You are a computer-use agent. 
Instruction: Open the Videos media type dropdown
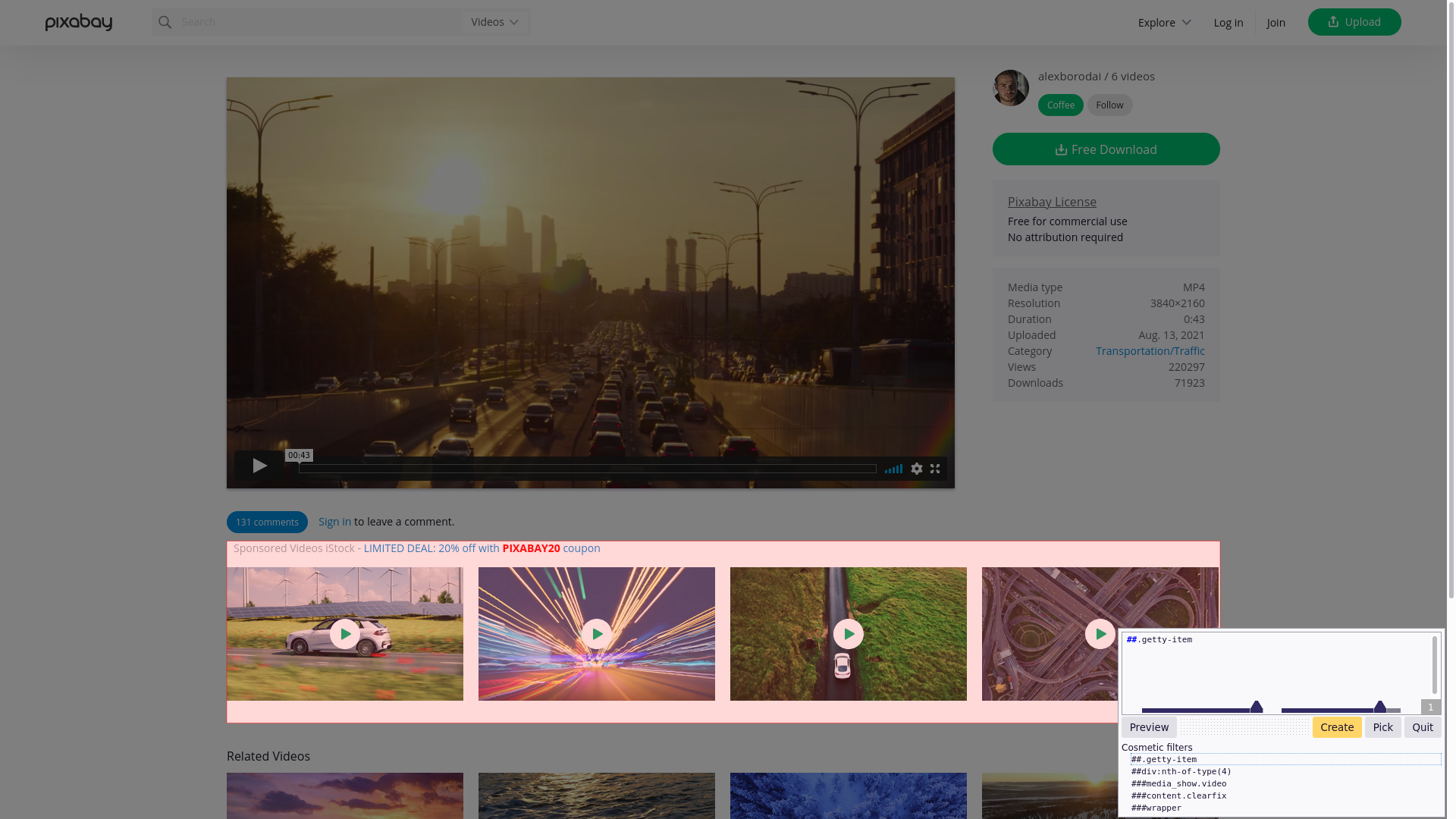coord(494,22)
